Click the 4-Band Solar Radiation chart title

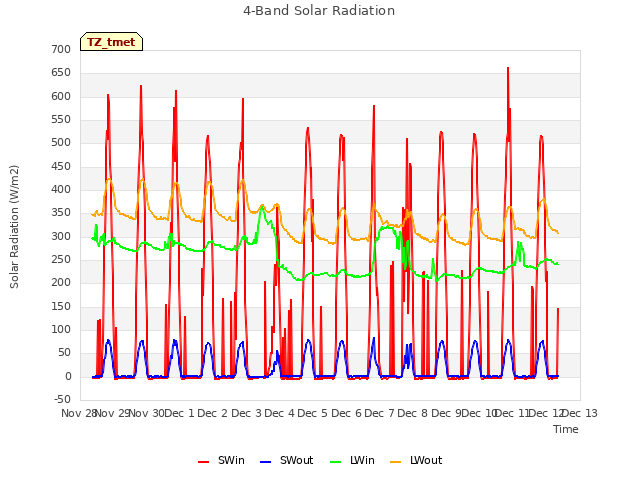pos(319,11)
